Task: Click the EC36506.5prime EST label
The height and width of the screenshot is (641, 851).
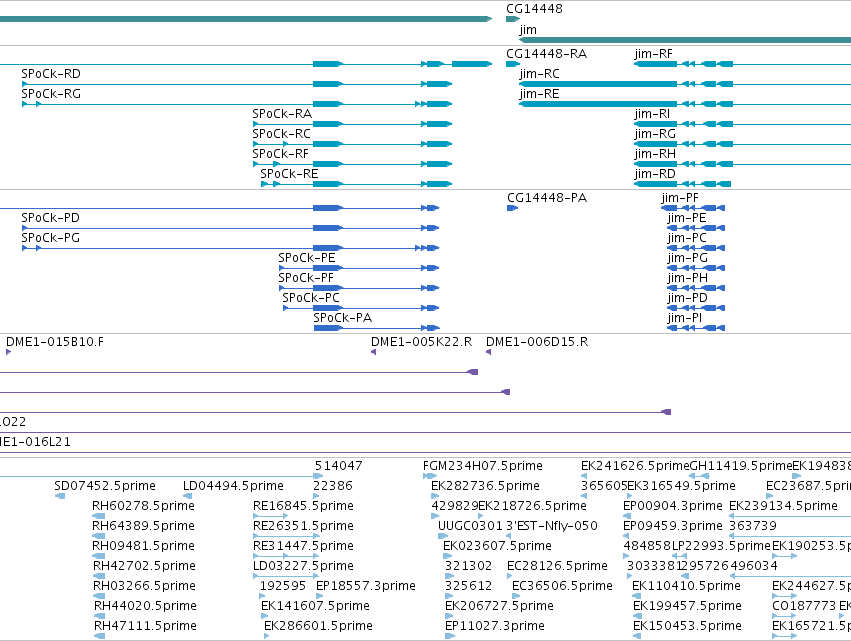Action: pyautogui.click(x=562, y=586)
